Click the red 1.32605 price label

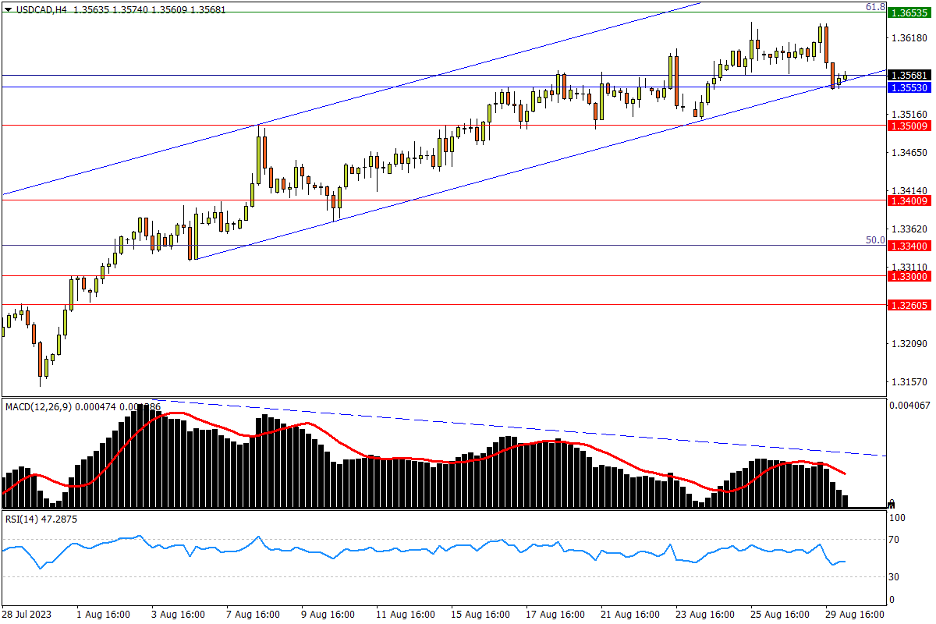(910, 305)
